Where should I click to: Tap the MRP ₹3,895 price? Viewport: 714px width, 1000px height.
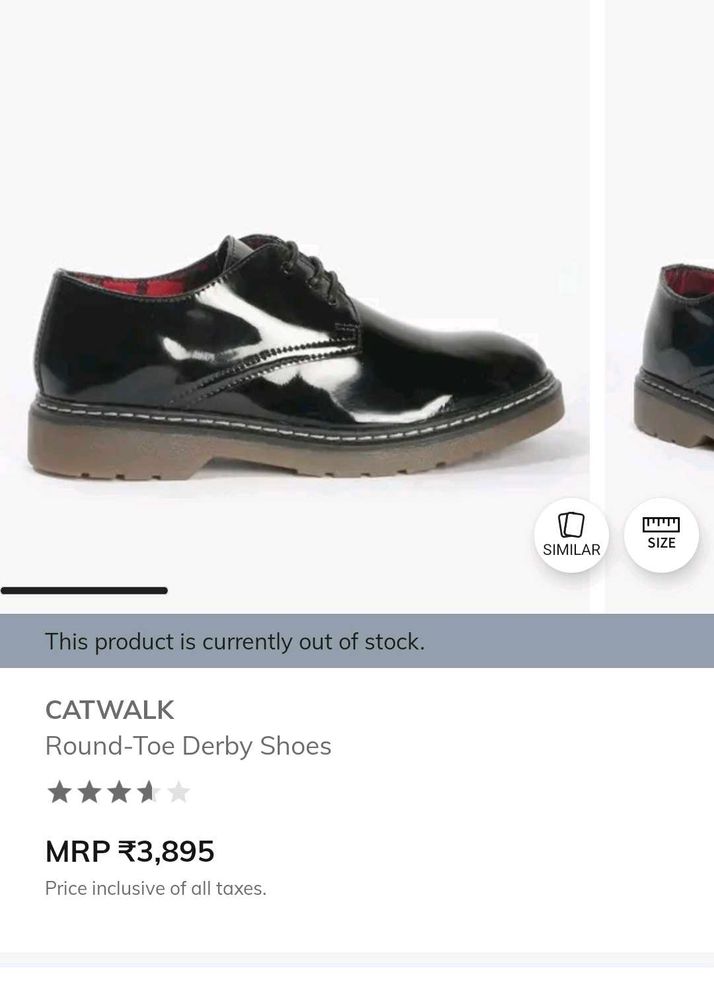(x=129, y=851)
